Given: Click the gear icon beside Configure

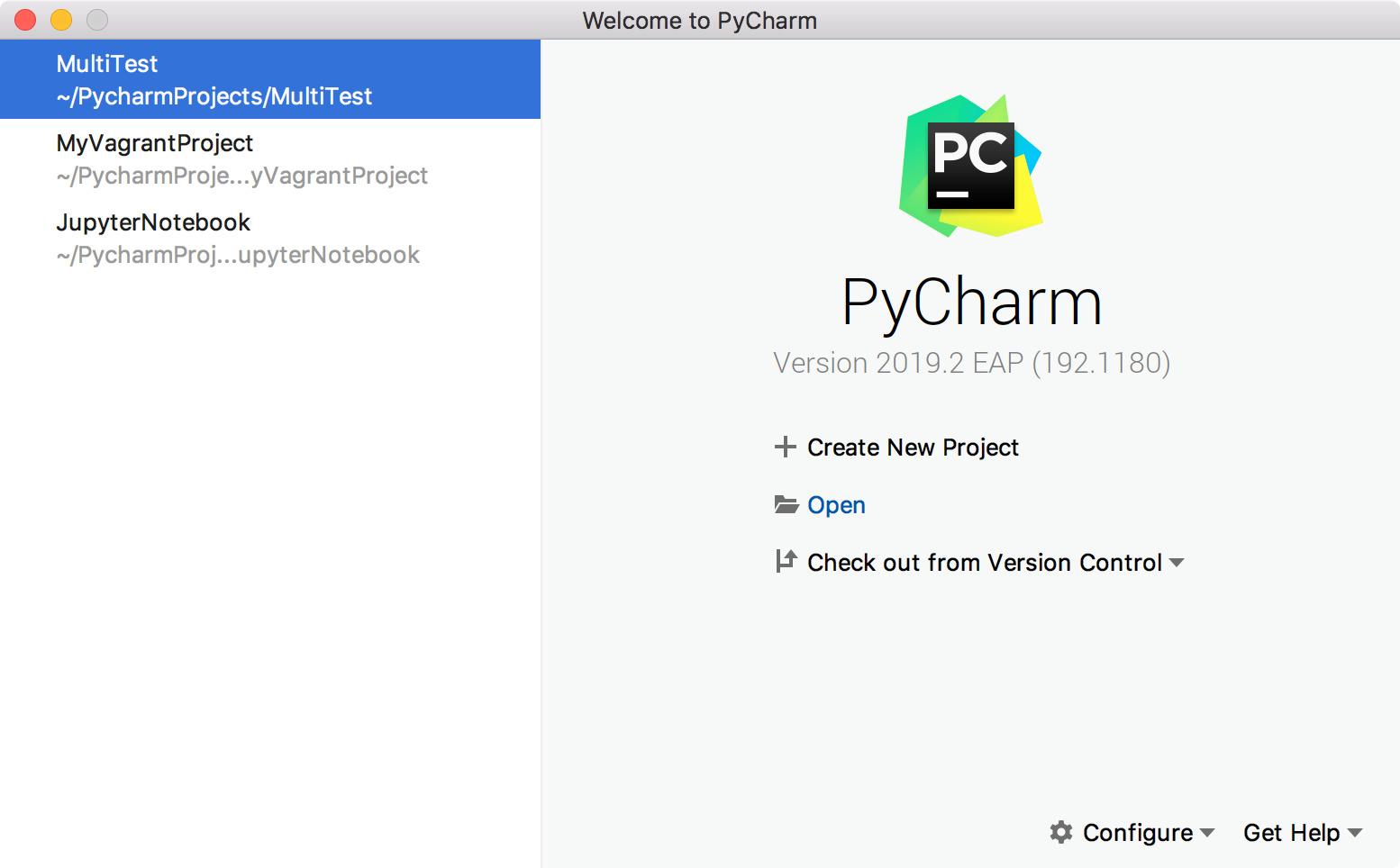Looking at the screenshot, I should pyautogui.click(x=1061, y=833).
